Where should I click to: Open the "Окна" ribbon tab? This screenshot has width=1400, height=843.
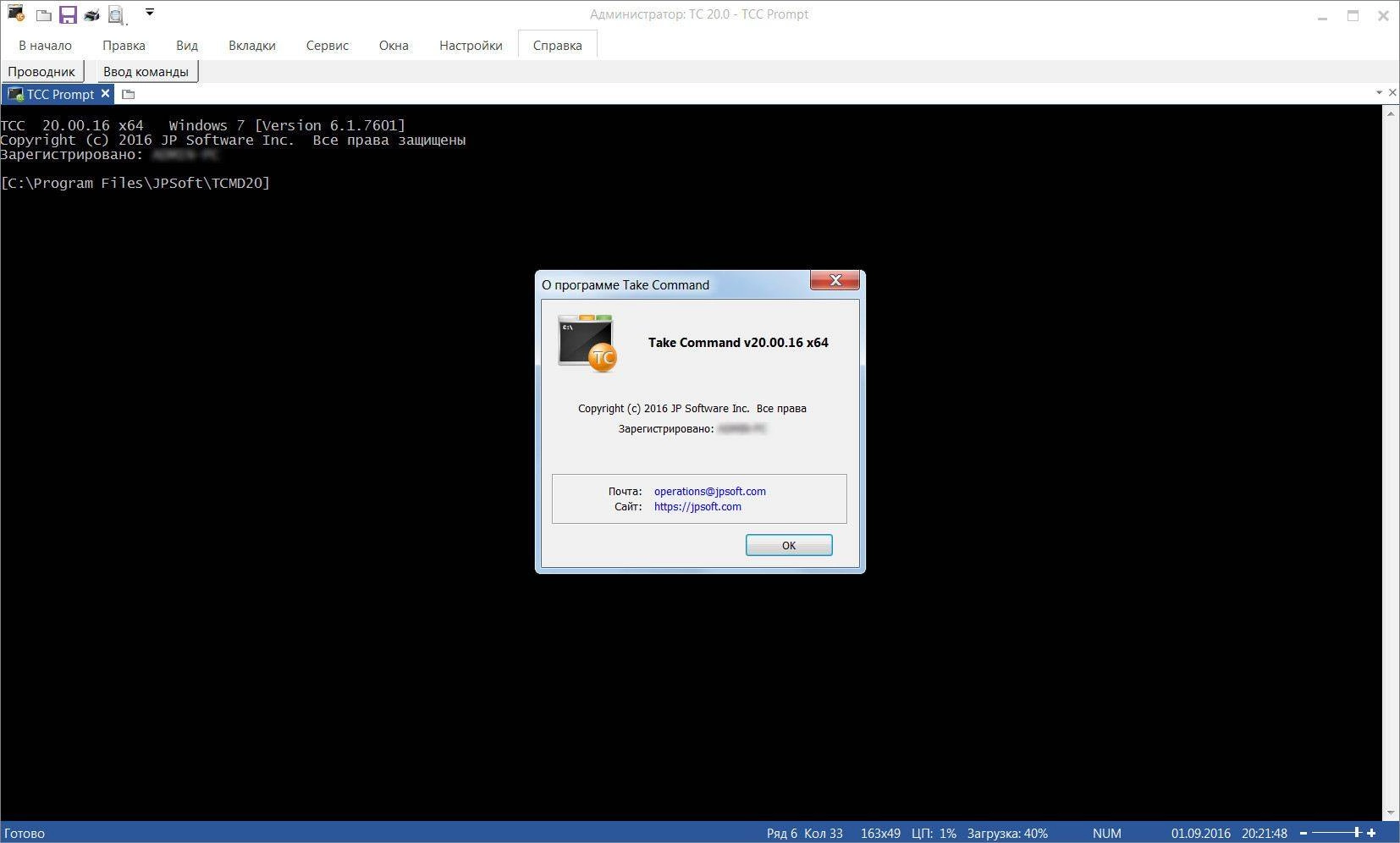[394, 45]
